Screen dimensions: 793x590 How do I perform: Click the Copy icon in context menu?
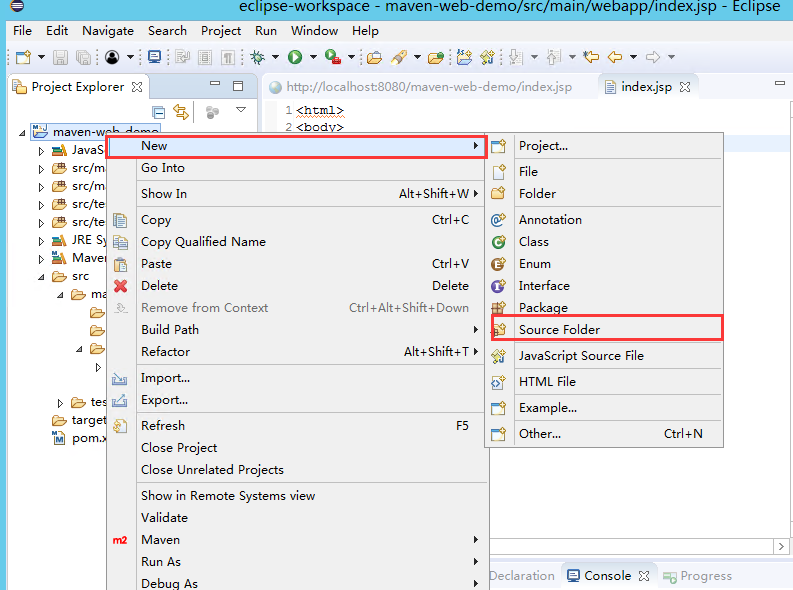click(120, 220)
